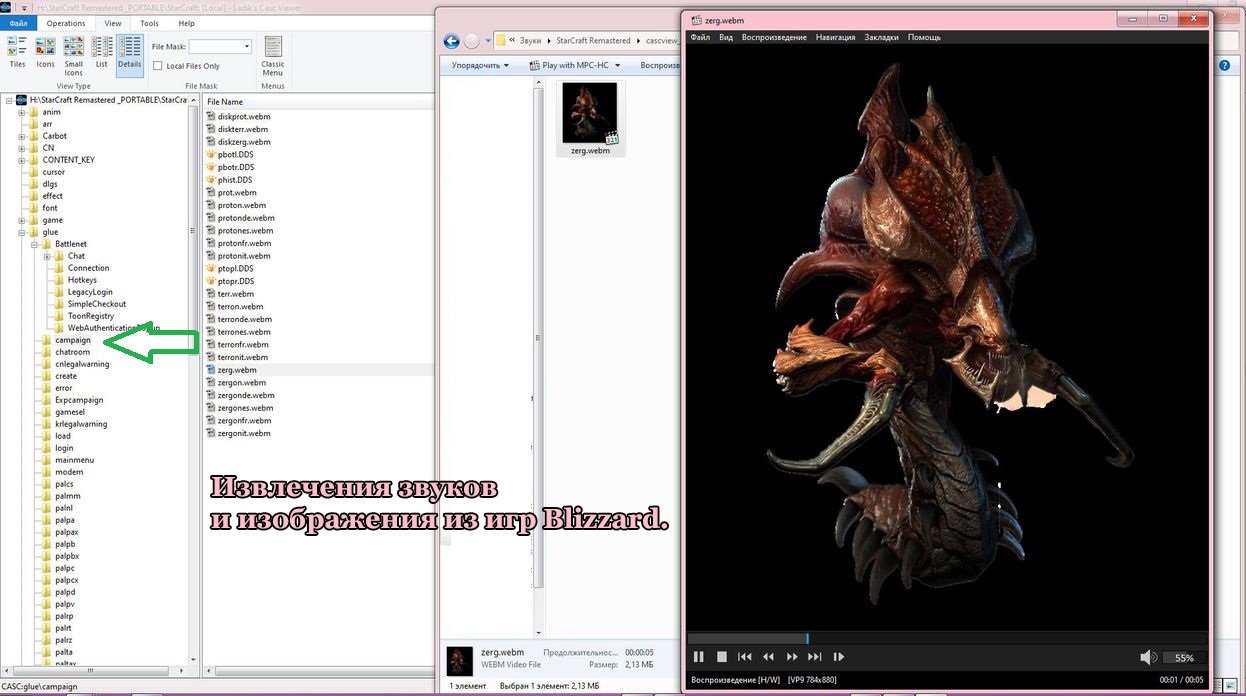
Task: Step forward one frame in the player
Action: [838, 657]
